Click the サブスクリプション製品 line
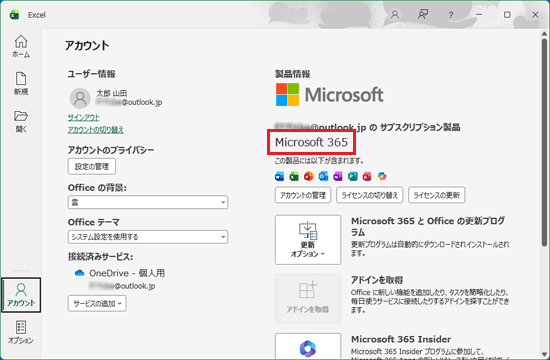This screenshot has width=550, height=360. coord(367,127)
